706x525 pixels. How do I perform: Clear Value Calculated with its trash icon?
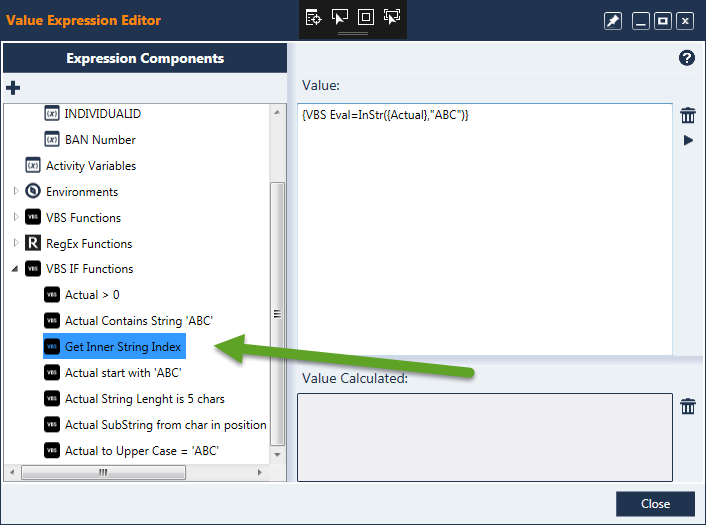(x=688, y=406)
